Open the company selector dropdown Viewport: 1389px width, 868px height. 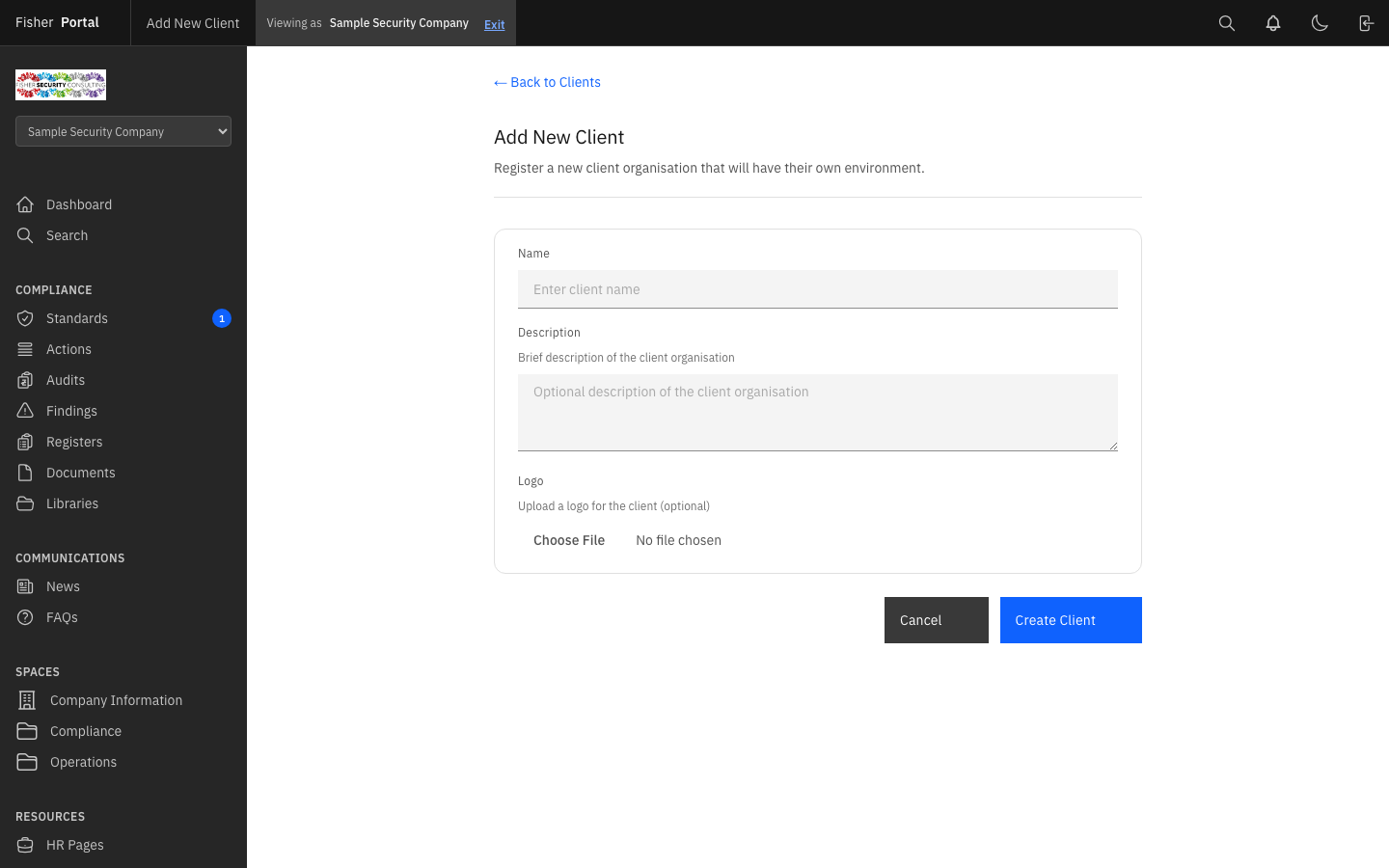coord(123,131)
